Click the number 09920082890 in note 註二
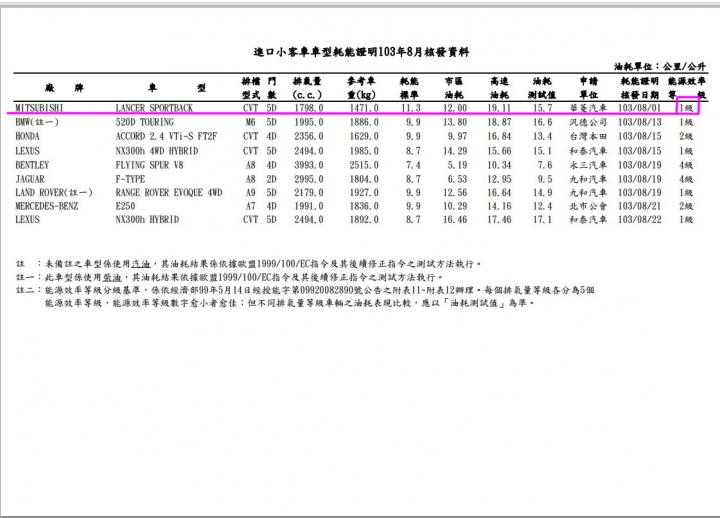This screenshot has width=720, height=518. [327, 290]
